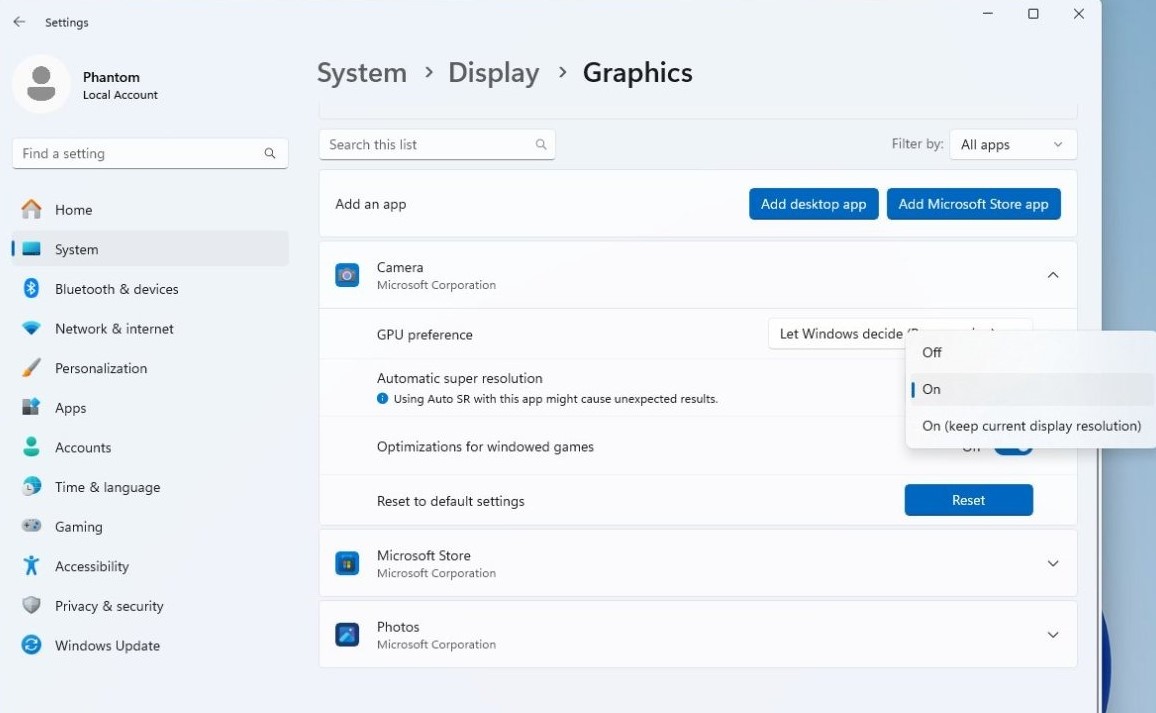Click the Home house icon
The width and height of the screenshot is (1156, 713).
(x=31, y=209)
